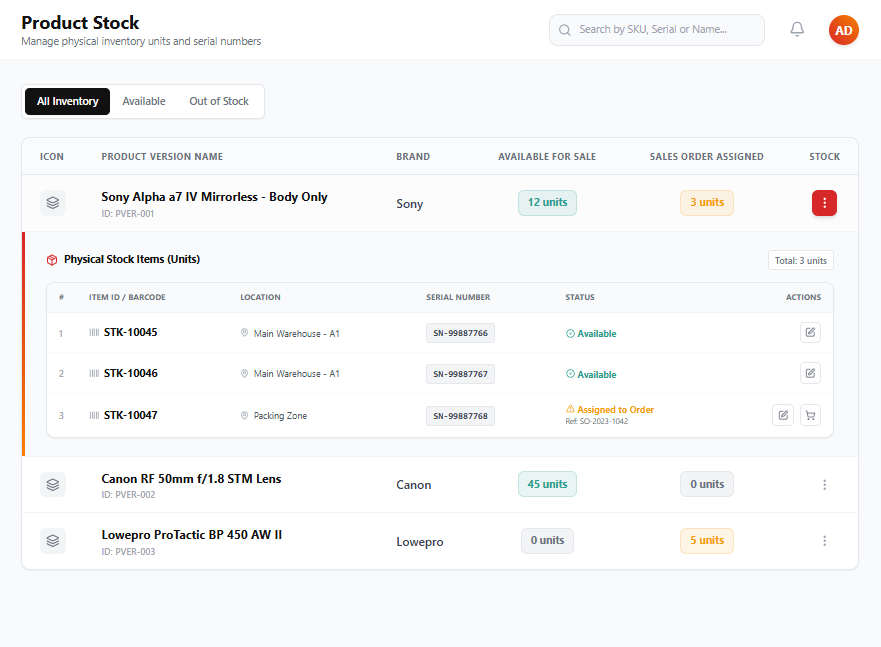
Task: Click the layers icon for Canon RF 50mm
Action: pyautogui.click(x=53, y=484)
